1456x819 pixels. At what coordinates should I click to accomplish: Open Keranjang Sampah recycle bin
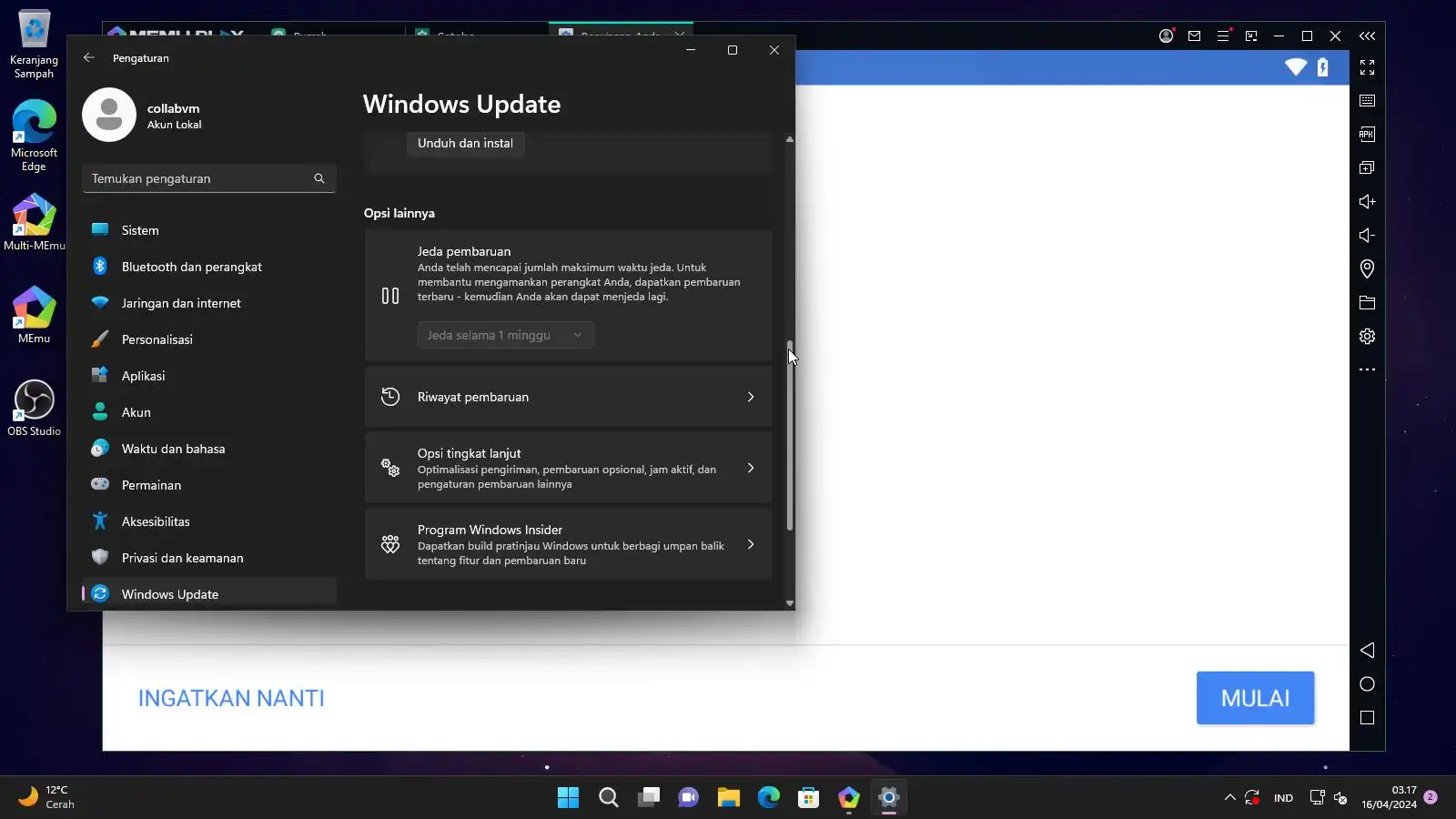point(34,44)
